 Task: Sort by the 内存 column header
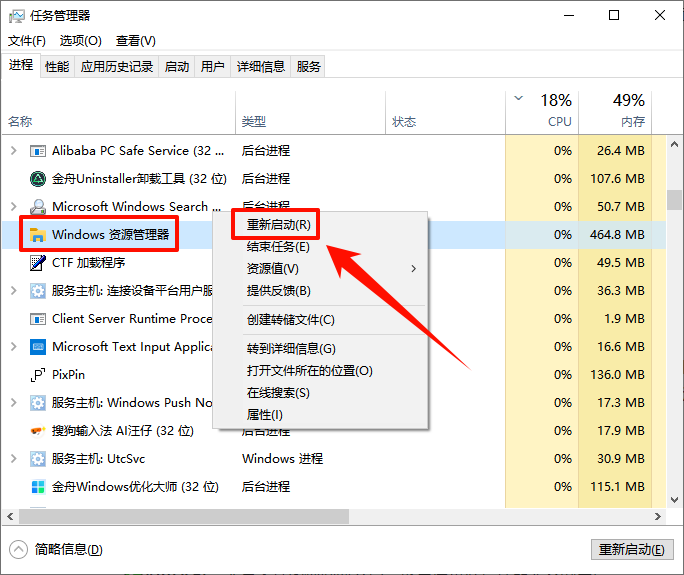616,112
